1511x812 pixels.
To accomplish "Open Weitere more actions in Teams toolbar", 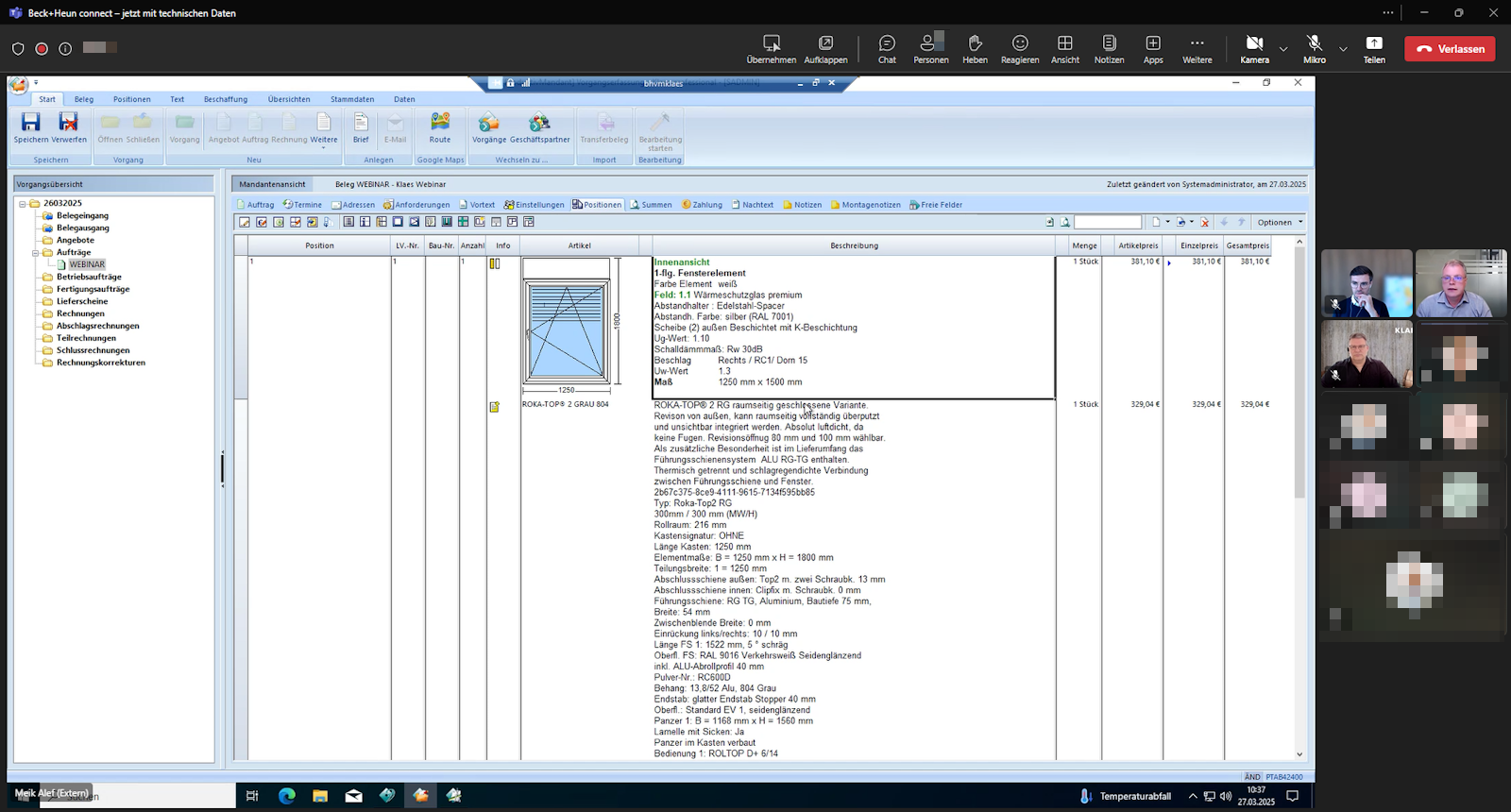I will 1197,48.
